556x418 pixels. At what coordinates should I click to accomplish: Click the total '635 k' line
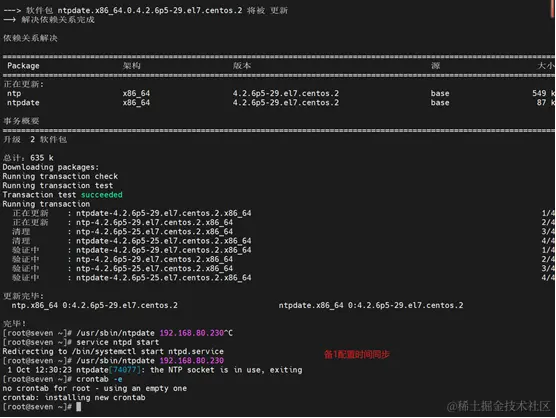pos(28,158)
